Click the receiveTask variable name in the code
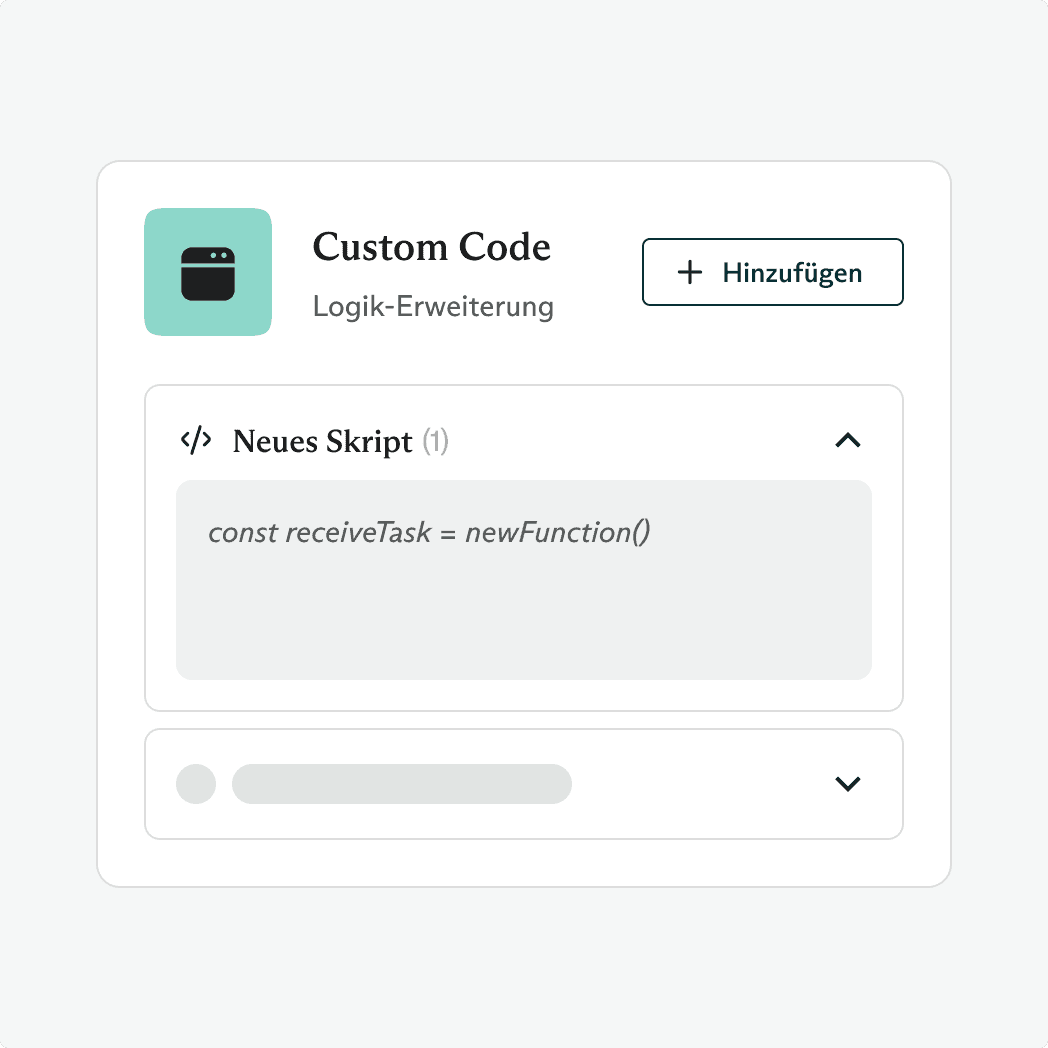Image resolution: width=1048 pixels, height=1048 pixels. click(358, 532)
